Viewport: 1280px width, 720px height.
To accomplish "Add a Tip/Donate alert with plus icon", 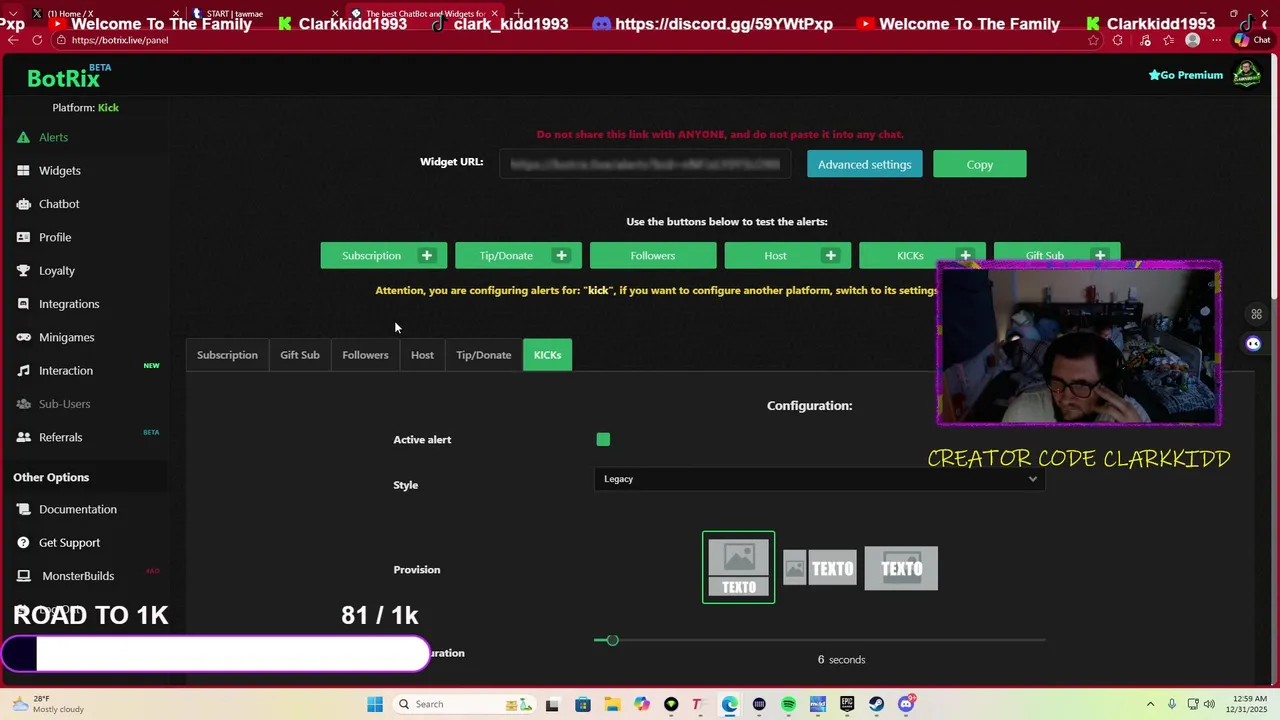I will [x=561, y=256].
